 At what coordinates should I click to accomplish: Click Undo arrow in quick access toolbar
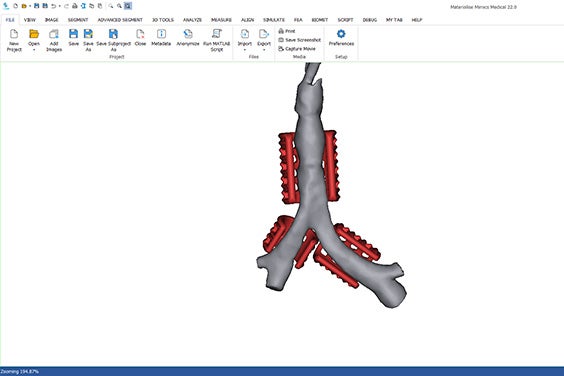pyautogui.click(x=54, y=6)
